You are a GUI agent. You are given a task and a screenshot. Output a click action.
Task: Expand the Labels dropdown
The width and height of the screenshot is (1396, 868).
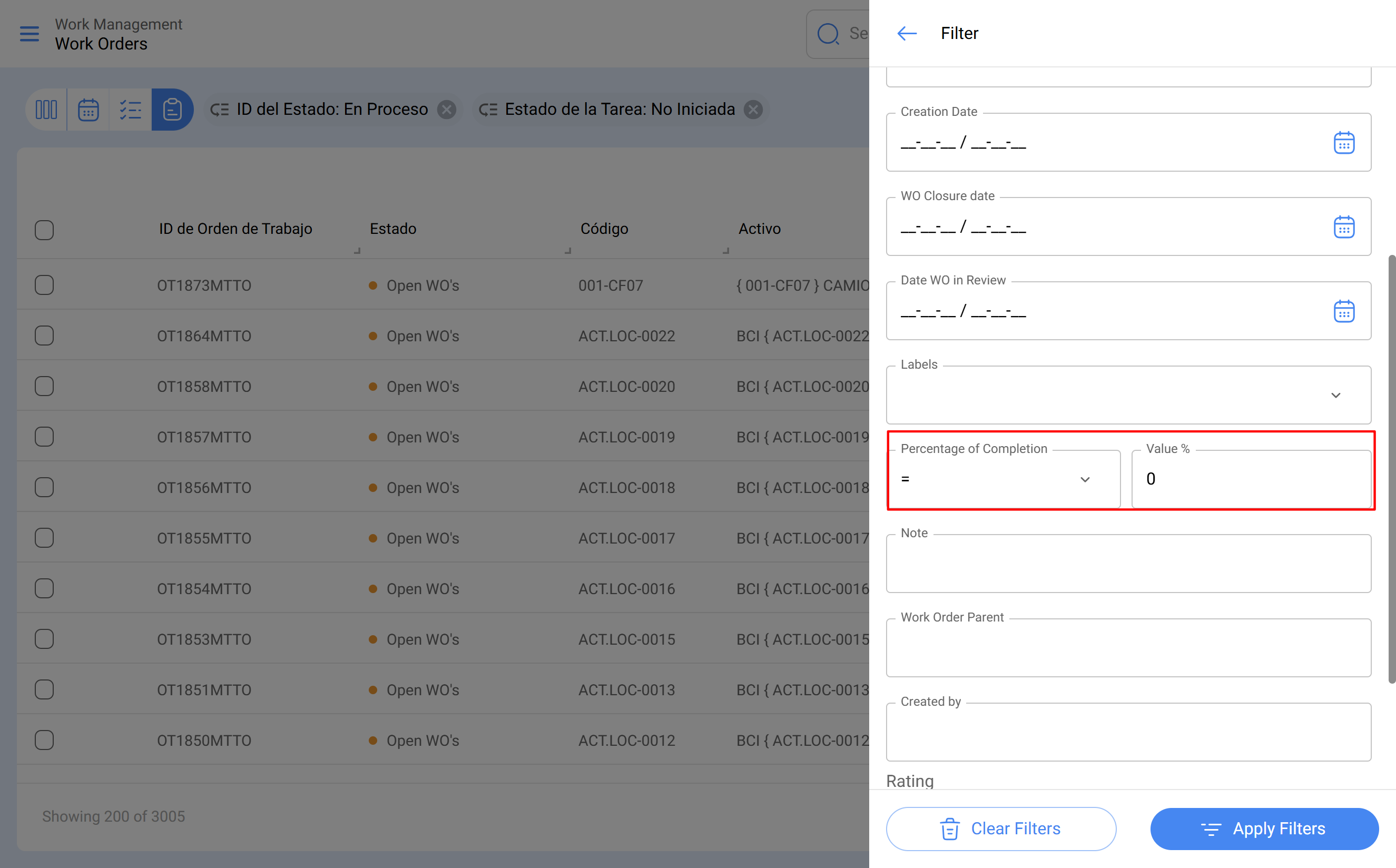tap(1335, 395)
